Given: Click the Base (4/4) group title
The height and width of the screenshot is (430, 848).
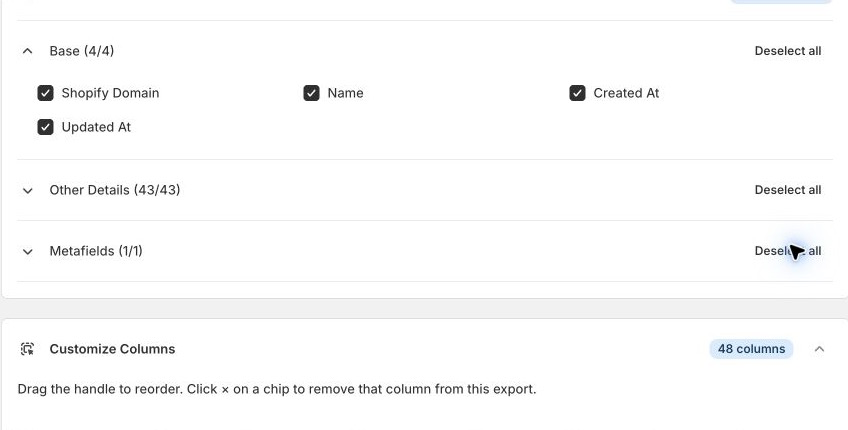Looking at the screenshot, I should pyautogui.click(x=82, y=51).
